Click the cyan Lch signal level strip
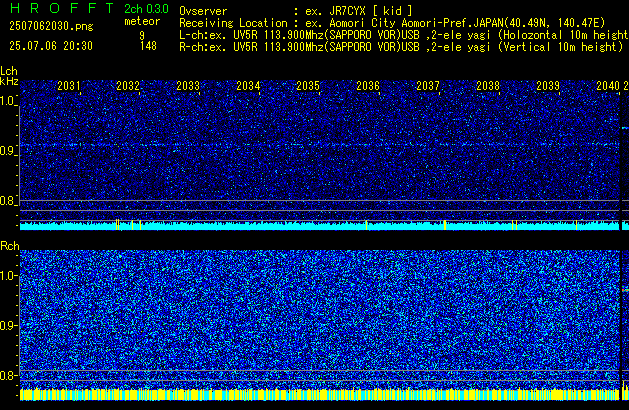Screen dimensions: 629x410 (320, 225)
